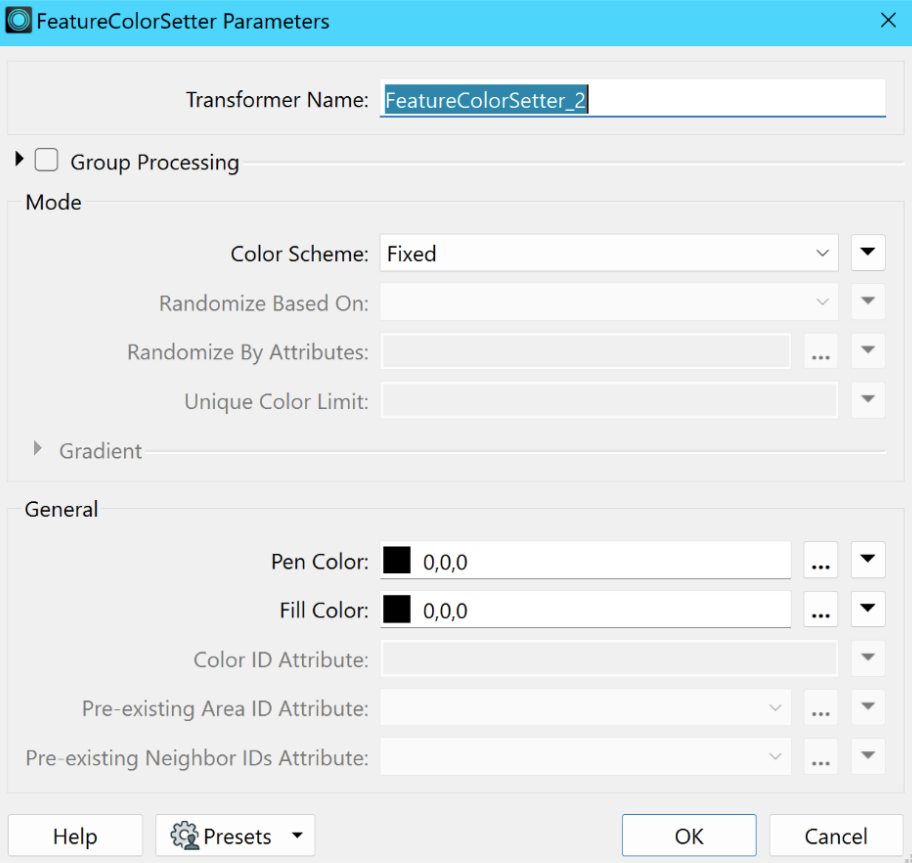Open Color Scheme options arrow menu
The height and width of the screenshot is (863, 912).
point(868,254)
